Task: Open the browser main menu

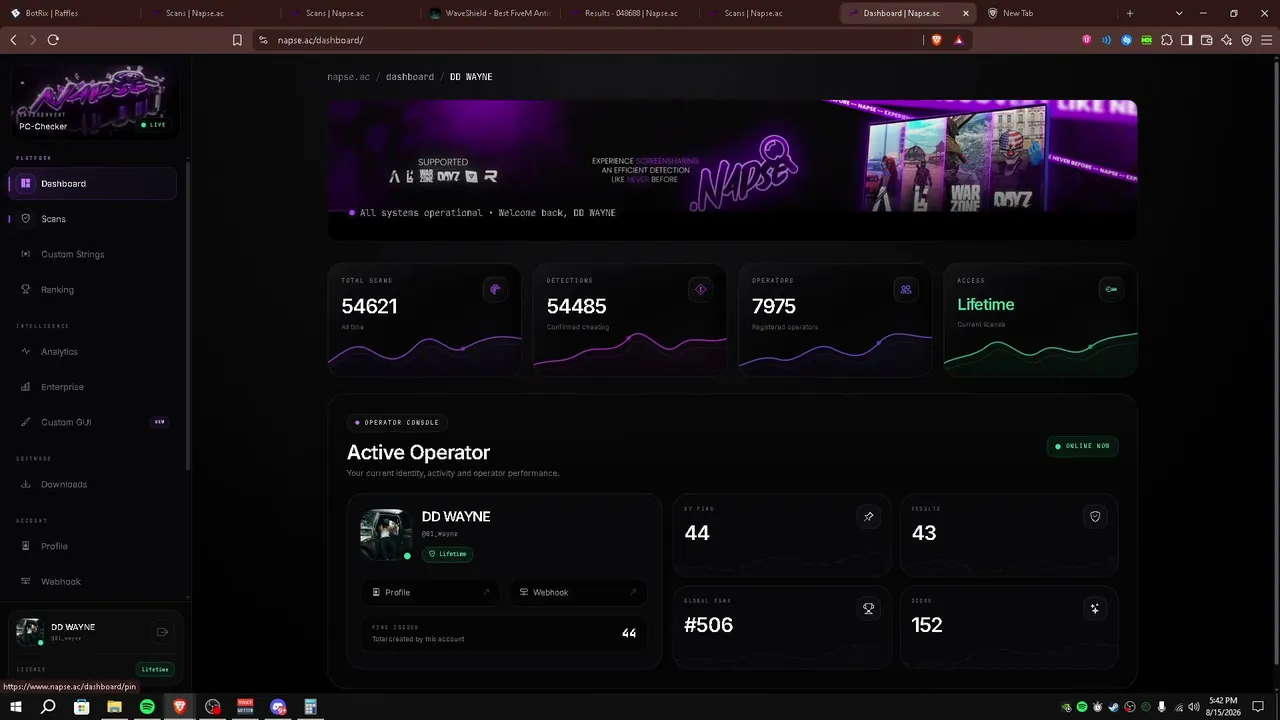Action: [x=1267, y=40]
